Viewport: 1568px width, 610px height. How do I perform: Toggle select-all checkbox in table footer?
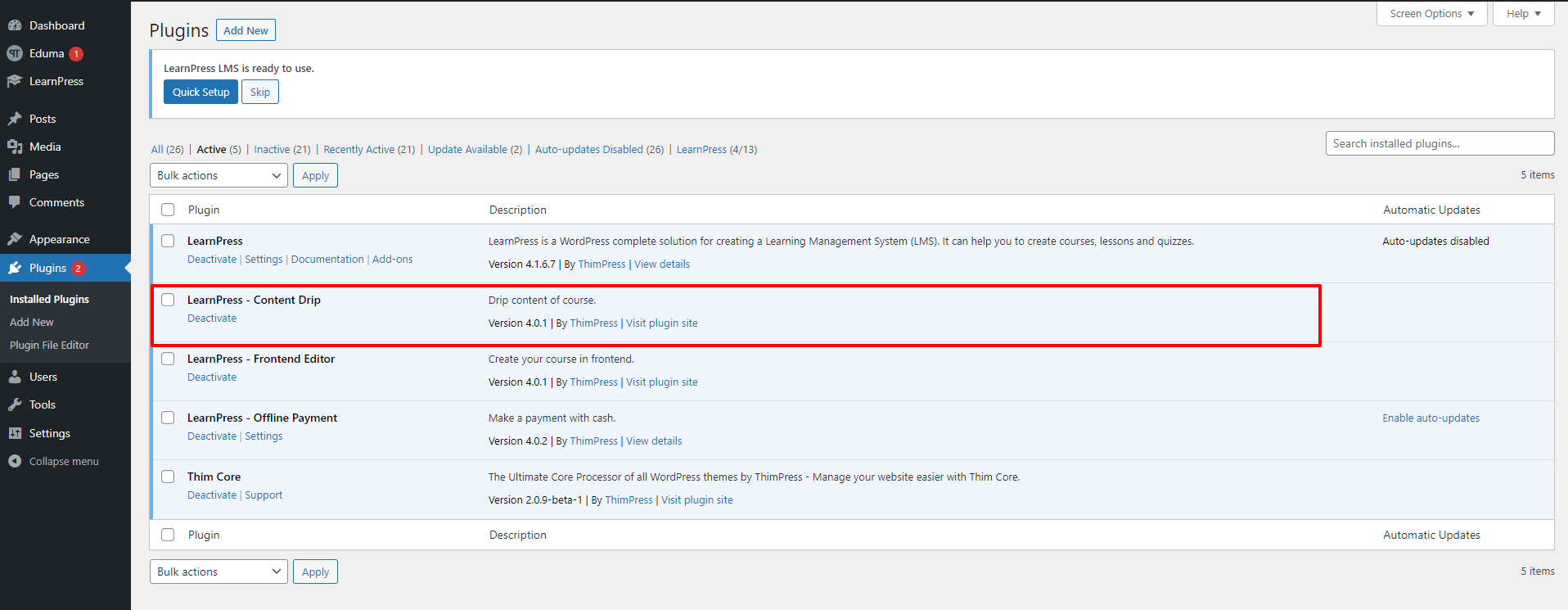click(x=168, y=535)
